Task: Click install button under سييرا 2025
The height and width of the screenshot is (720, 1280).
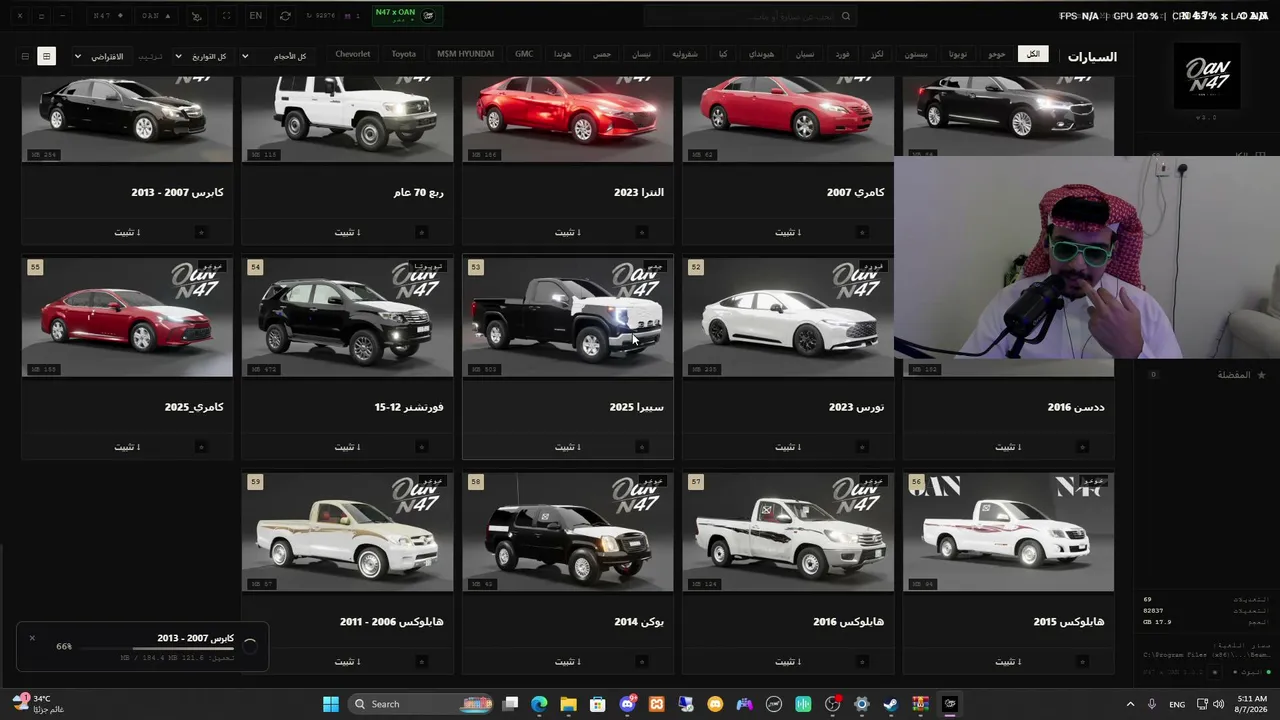Action: coord(568,447)
